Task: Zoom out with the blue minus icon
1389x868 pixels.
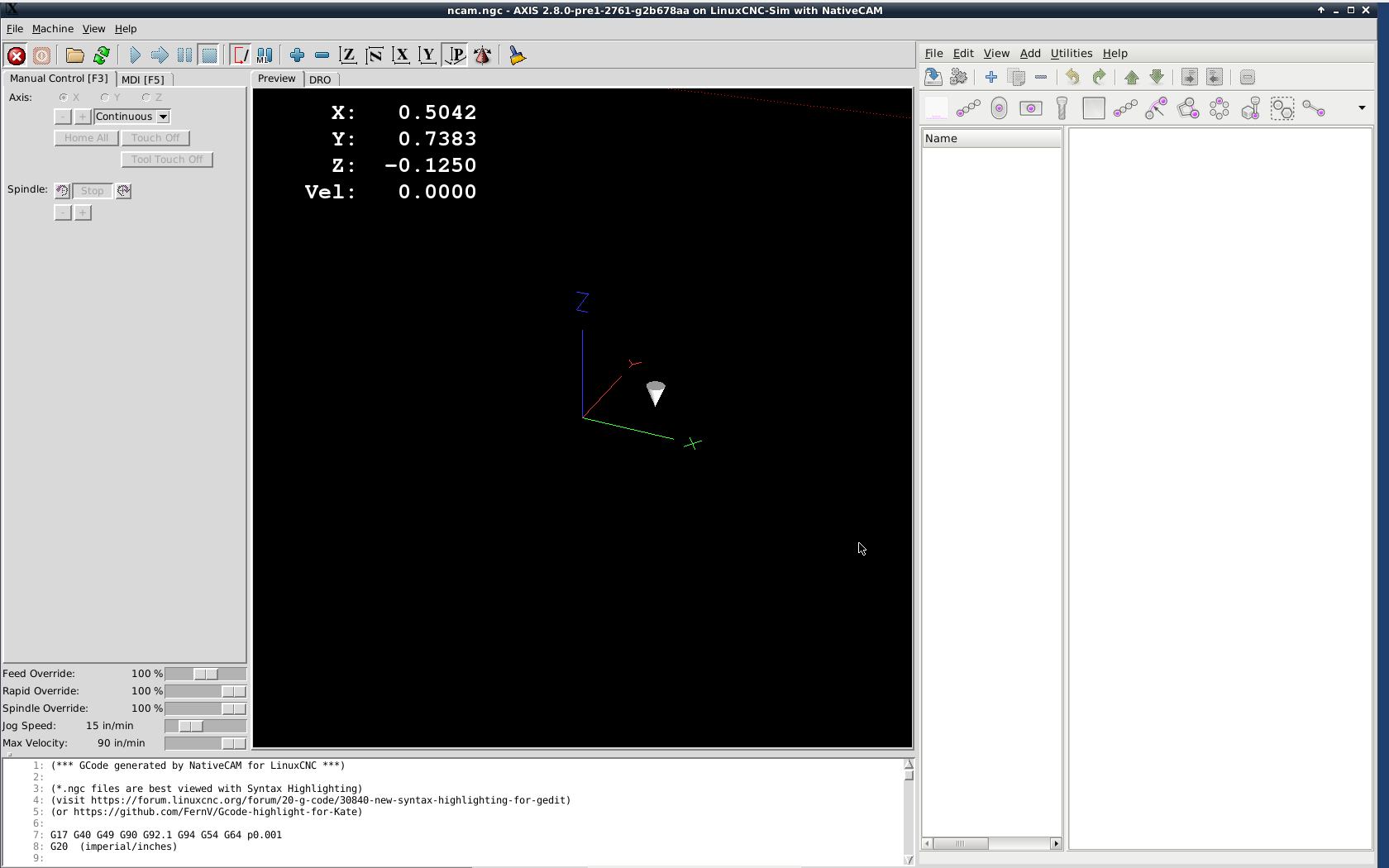Action: coord(322,55)
